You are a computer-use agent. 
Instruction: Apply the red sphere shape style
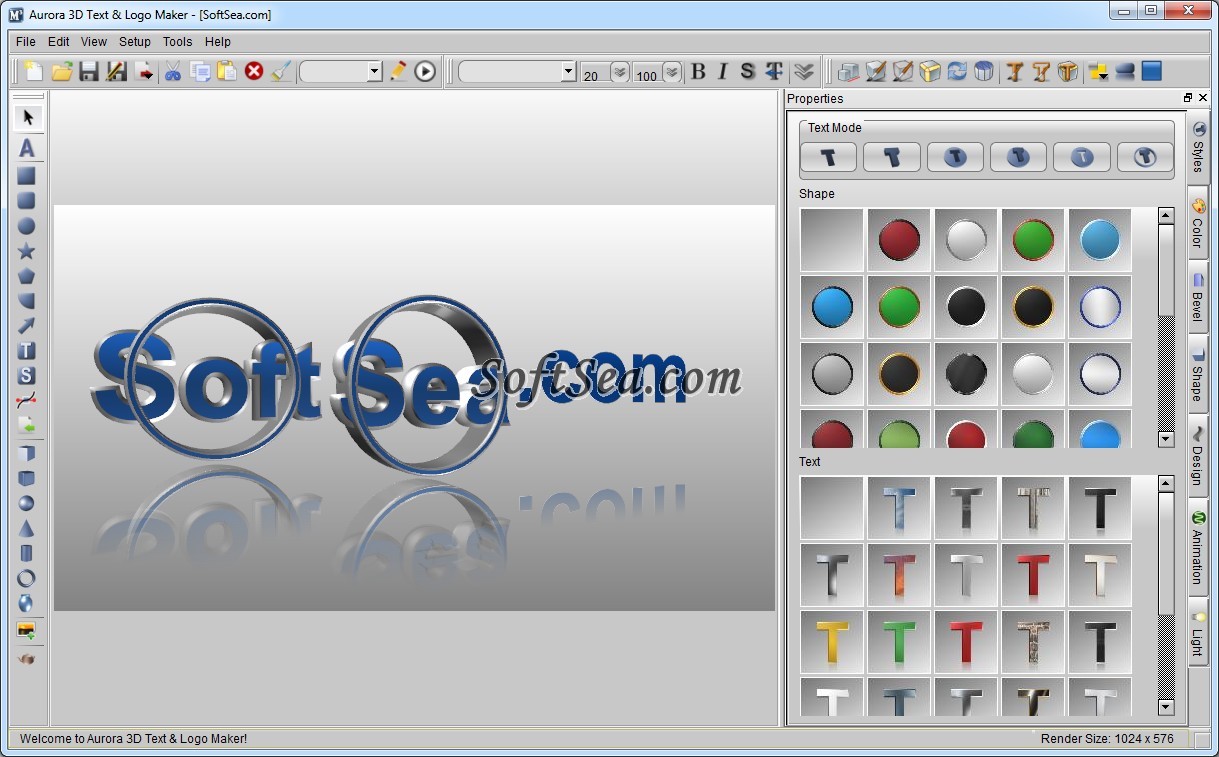pyautogui.click(x=899, y=240)
